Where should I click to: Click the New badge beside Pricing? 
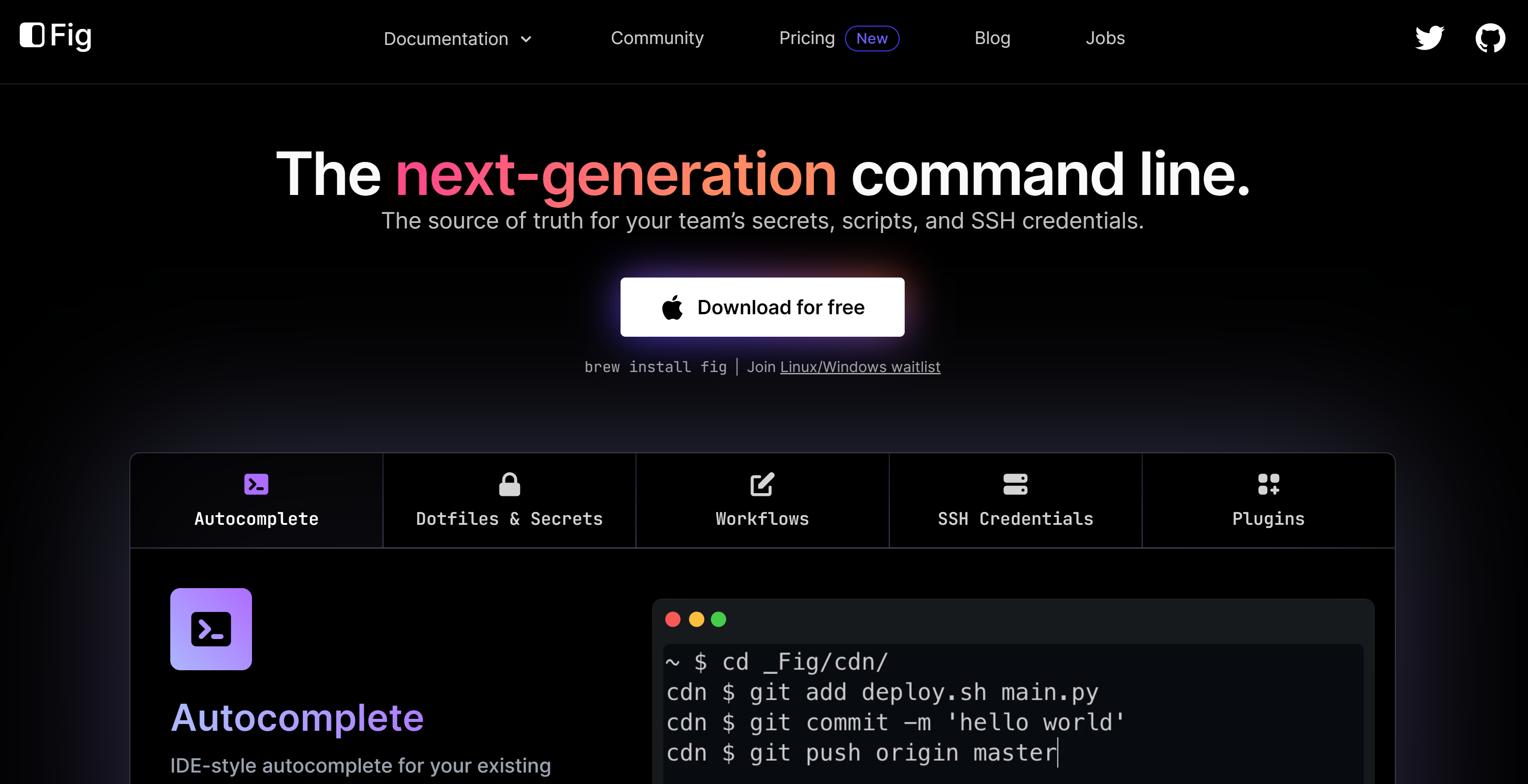coord(871,39)
